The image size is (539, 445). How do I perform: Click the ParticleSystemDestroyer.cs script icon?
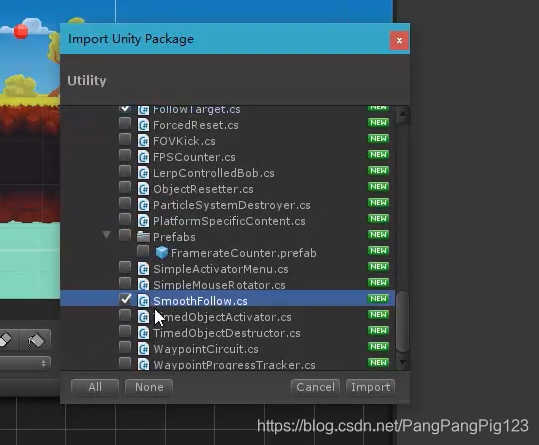click(x=143, y=205)
